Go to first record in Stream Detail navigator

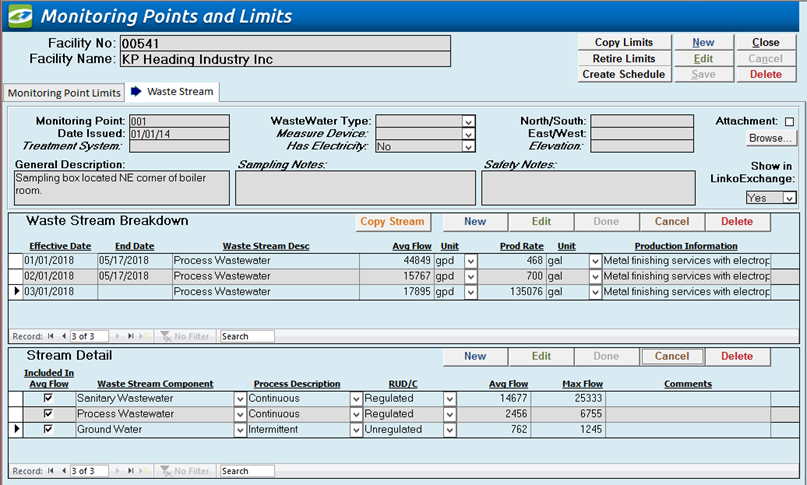[x=50, y=471]
